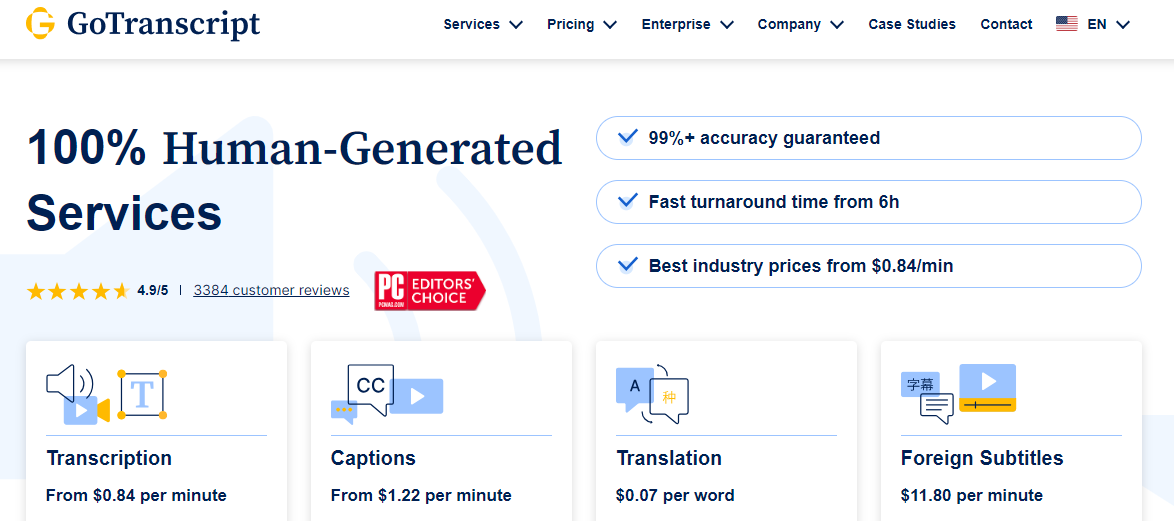Open the Company dropdown menu
The image size is (1174, 521).
(x=800, y=24)
